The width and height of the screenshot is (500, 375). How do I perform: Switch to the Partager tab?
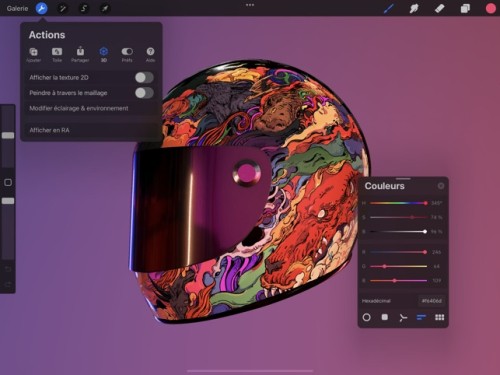click(x=80, y=55)
